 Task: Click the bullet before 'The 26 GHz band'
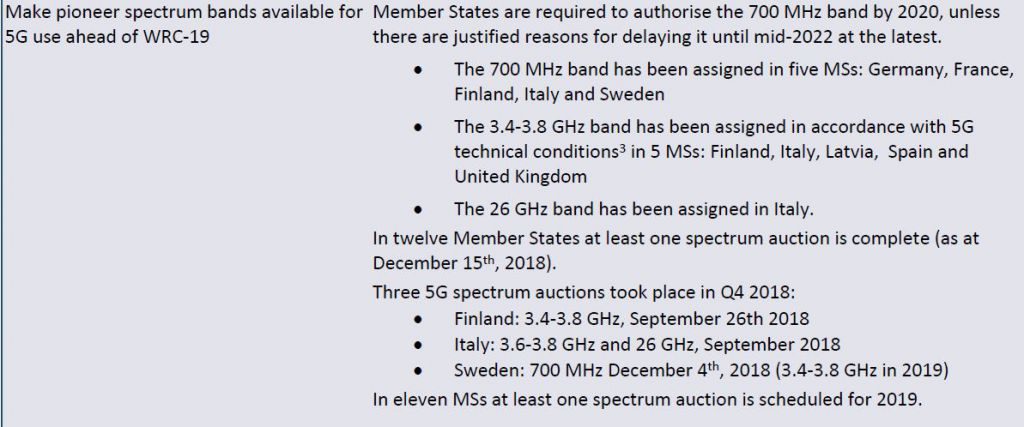[x=417, y=210]
